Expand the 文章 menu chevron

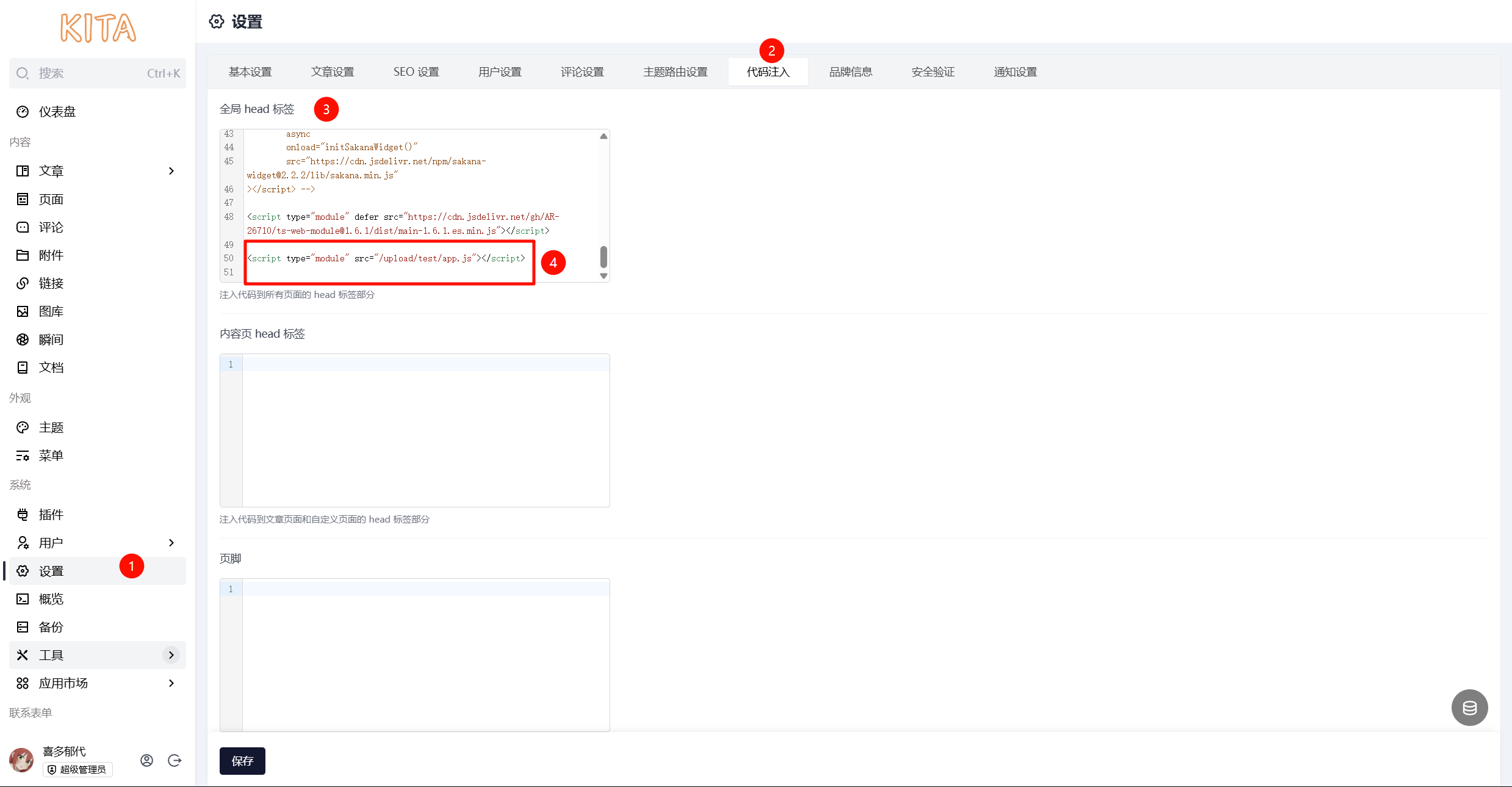(171, 171)
